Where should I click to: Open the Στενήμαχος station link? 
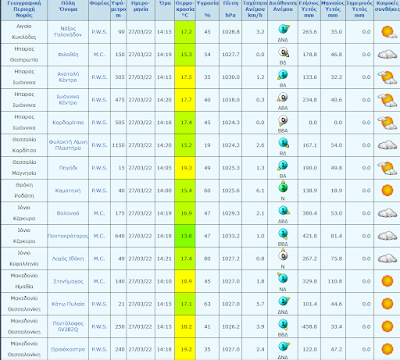pos(68,281)
